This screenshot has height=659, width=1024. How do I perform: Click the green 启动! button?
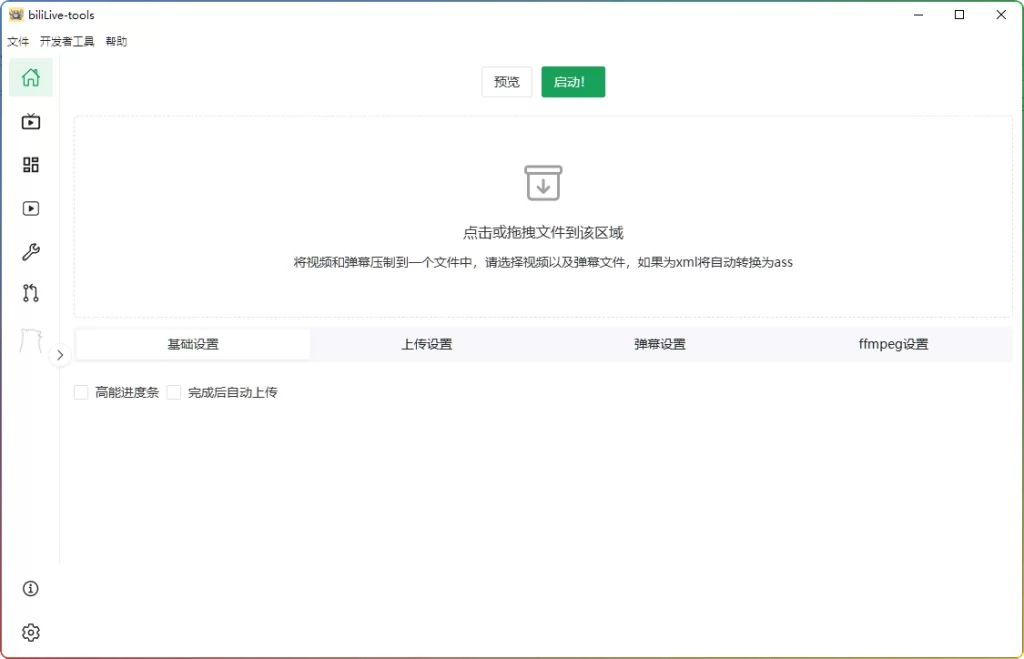point(572,83)
